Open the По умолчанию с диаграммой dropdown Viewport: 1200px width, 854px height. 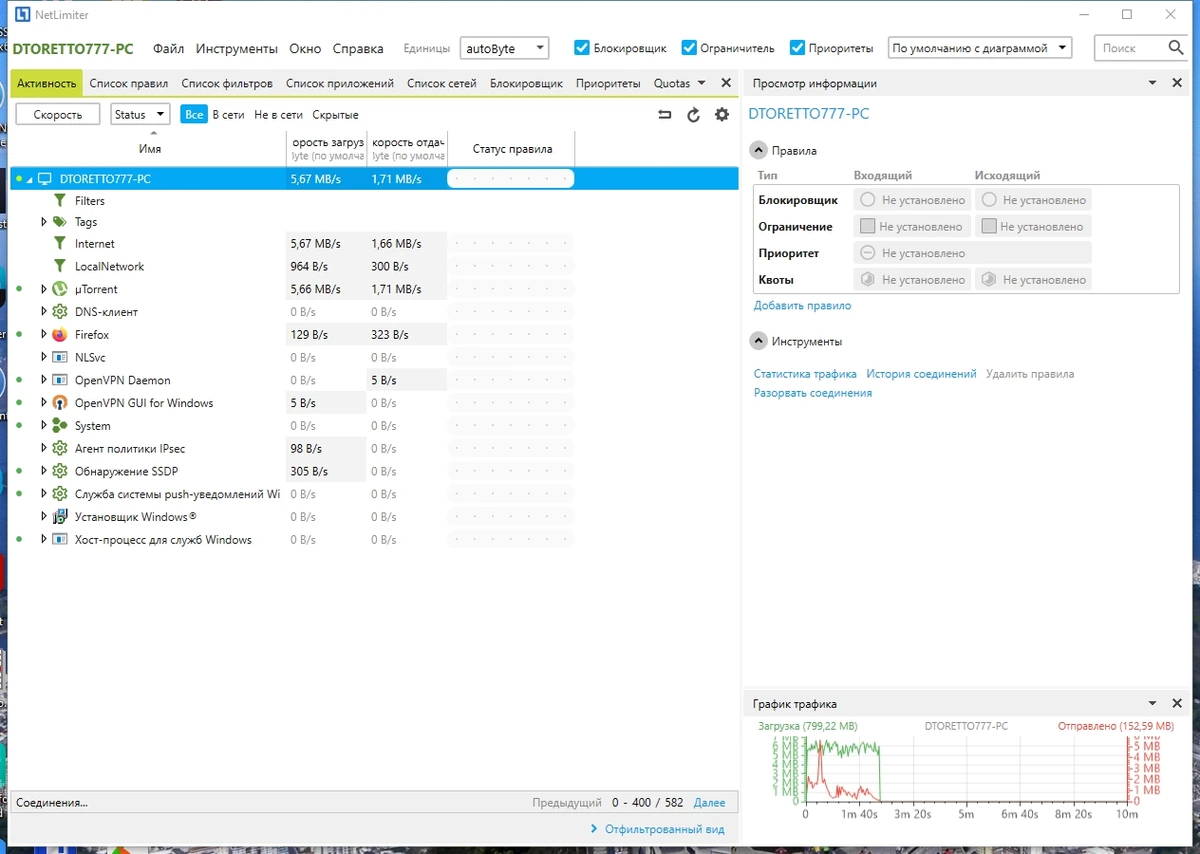pyautogui.click(x=980, y=48)
